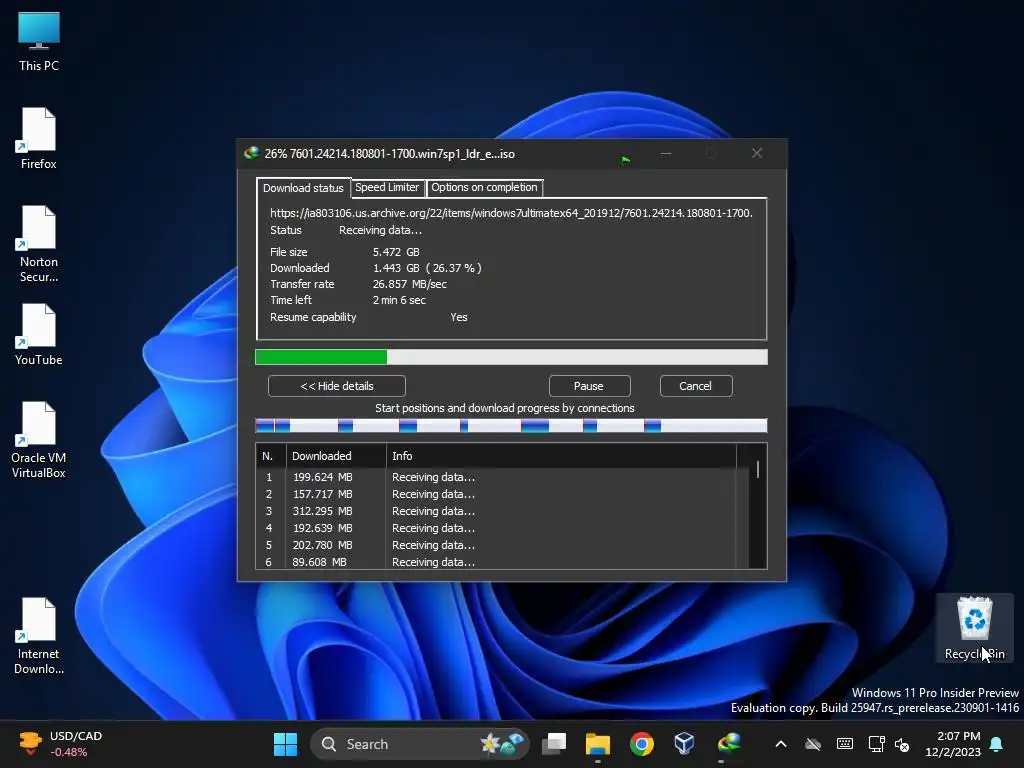Pause the ISO download
Viewport: 1024px width, 768px height.
tap(589, 386)
